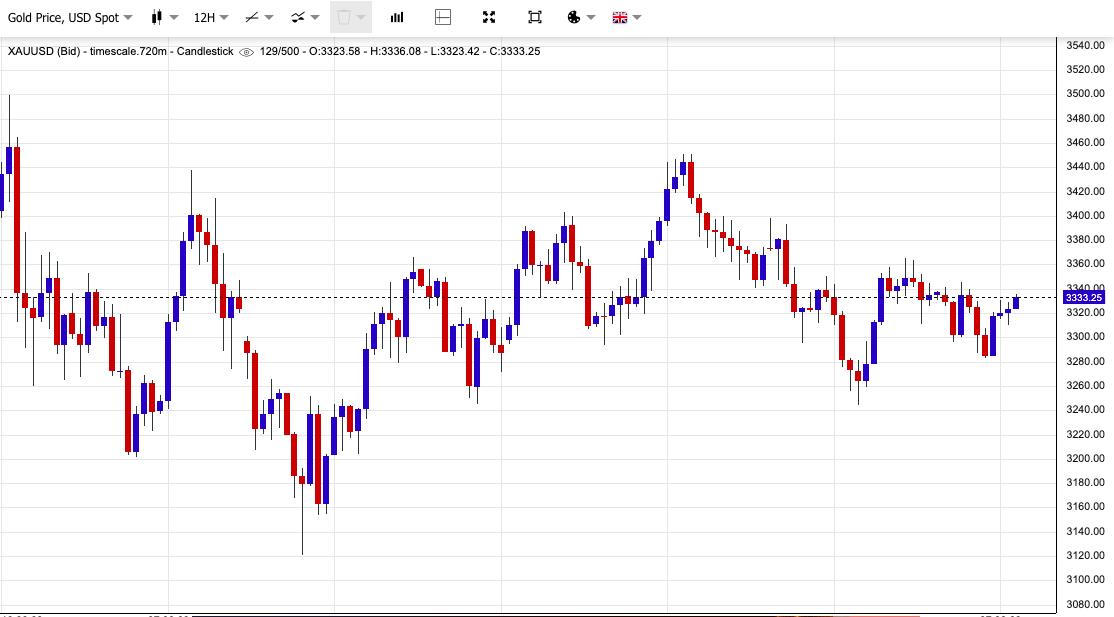Click the fullscreen expand arrows icon

point(489,17)
